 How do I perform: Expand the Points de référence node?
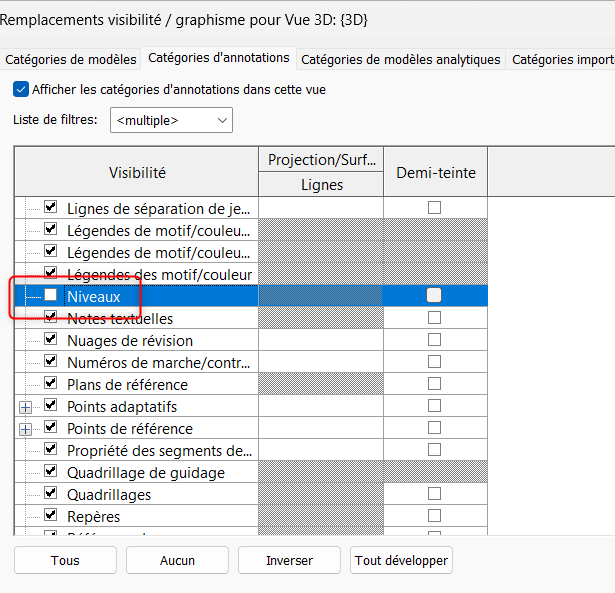pyautogui.click(x=25, y=429)
